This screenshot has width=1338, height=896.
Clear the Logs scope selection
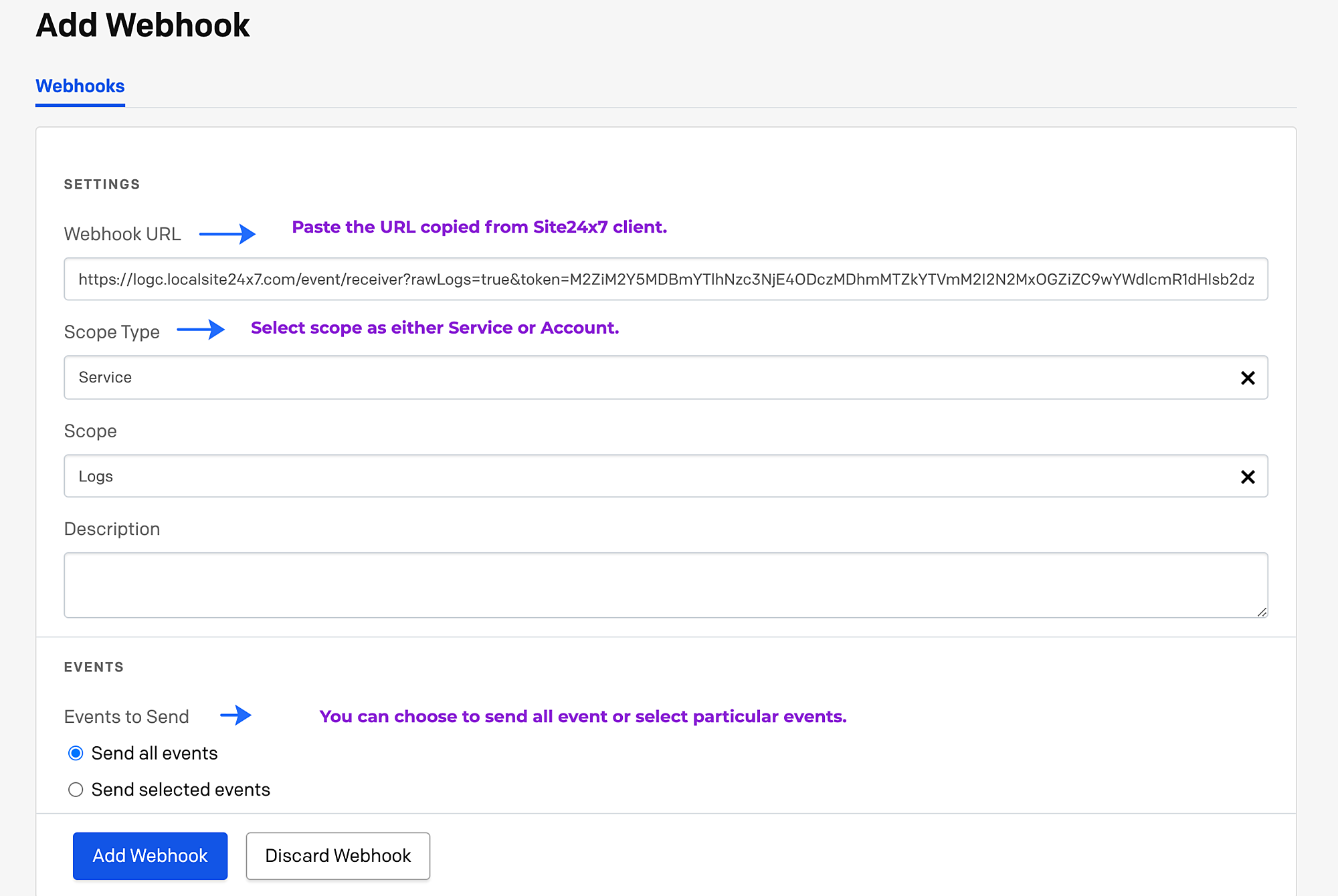pos(1248,476)
